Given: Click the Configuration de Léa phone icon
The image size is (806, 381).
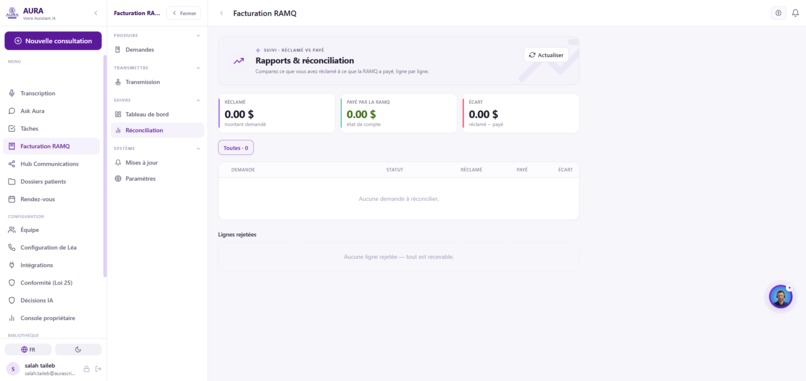Looking at the screenshot, I should pos(12,247).
